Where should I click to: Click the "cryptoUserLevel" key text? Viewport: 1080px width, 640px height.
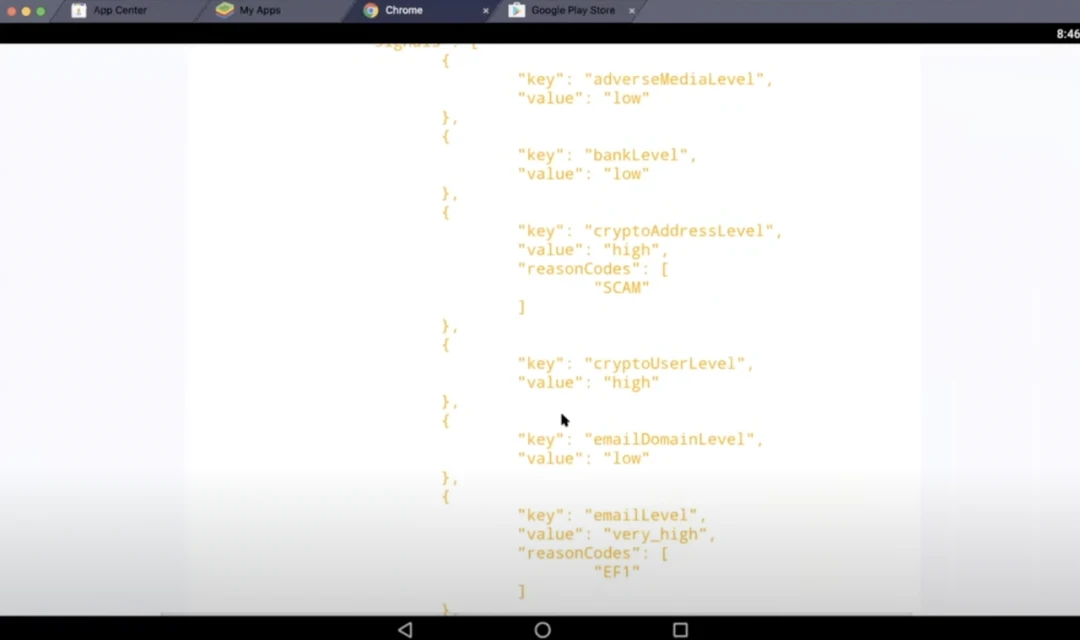click(665, 364)
